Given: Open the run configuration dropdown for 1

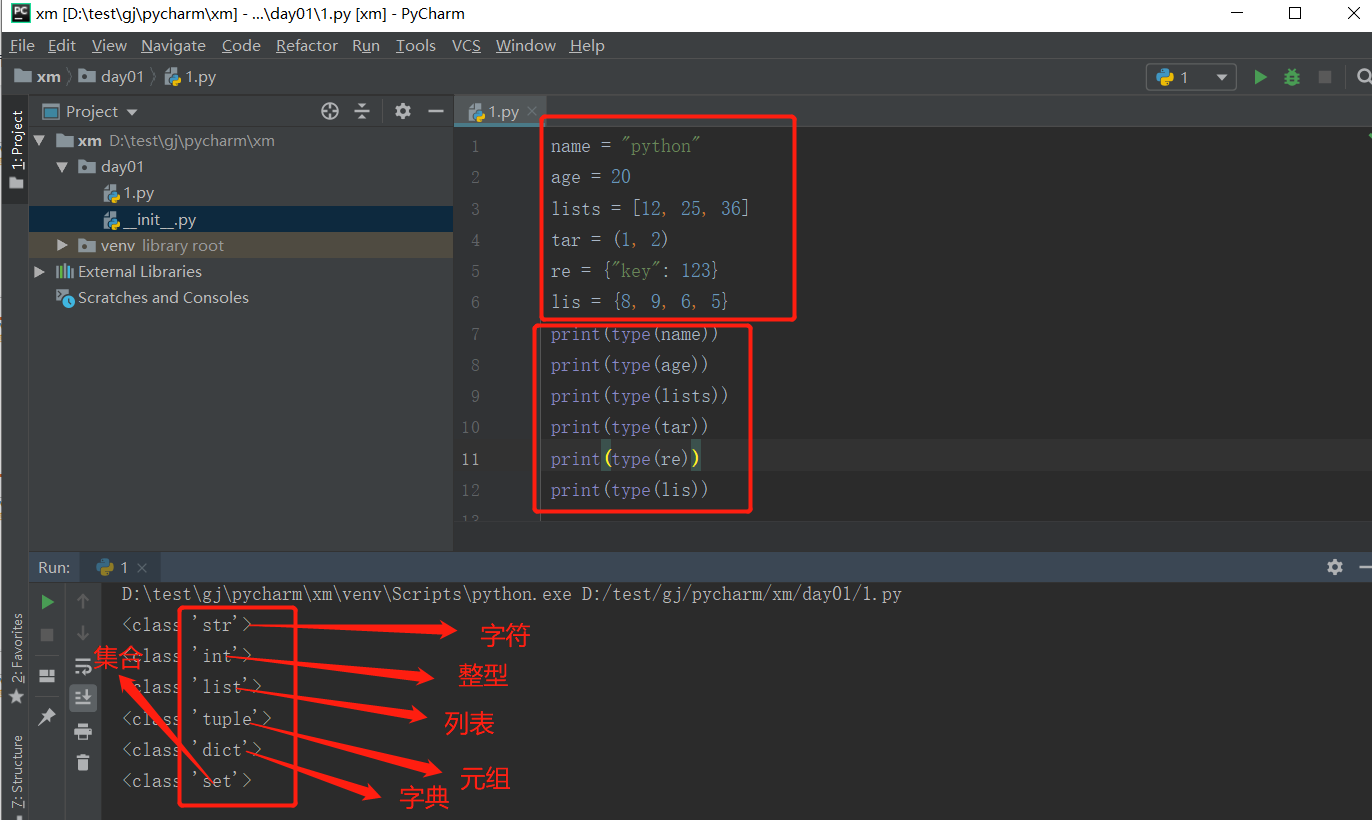Looking at the screenshot, I should 1221,76.
